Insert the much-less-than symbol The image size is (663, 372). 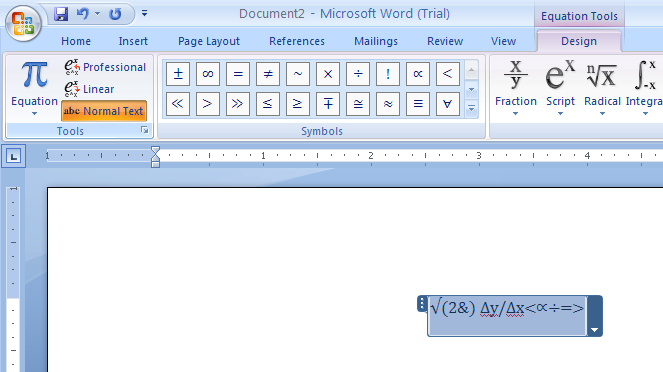[178, 104]
